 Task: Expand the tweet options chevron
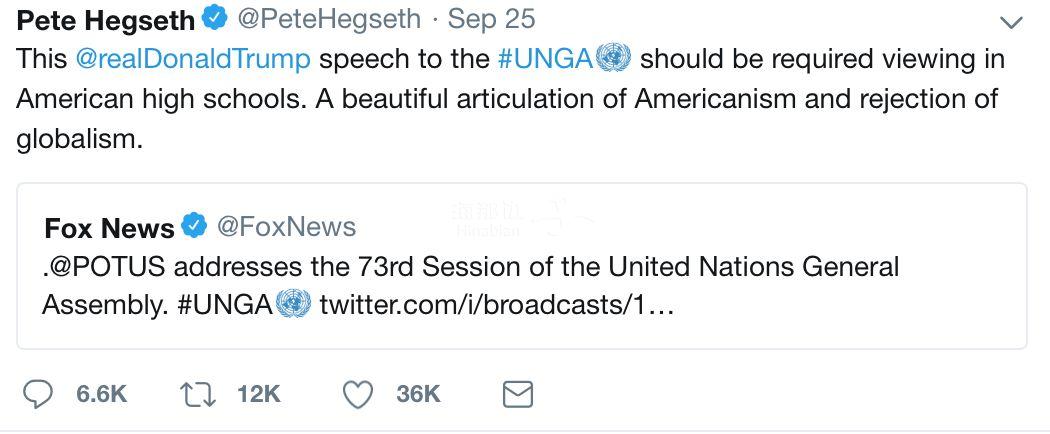click(x=1011, y=23)
